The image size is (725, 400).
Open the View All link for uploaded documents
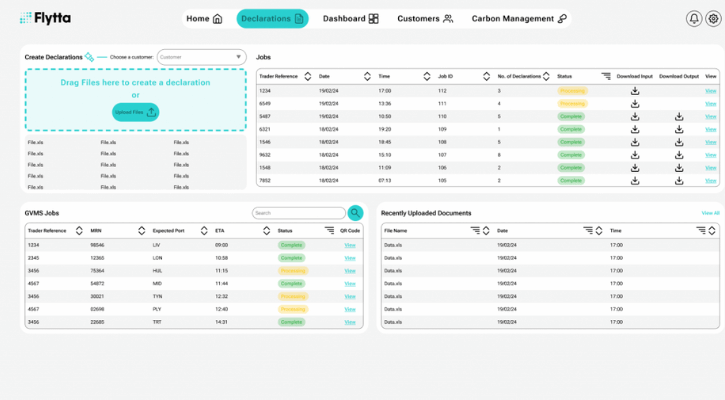click(710, 213)
